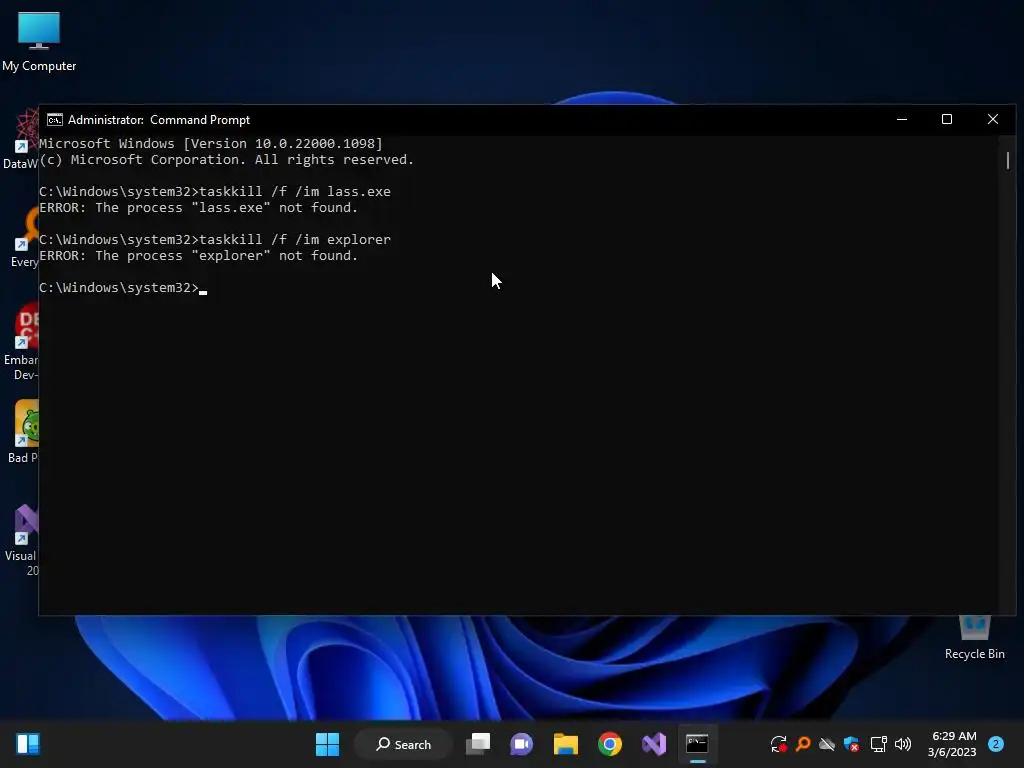Click the sync update tray icon

click(x=778, y=744)
